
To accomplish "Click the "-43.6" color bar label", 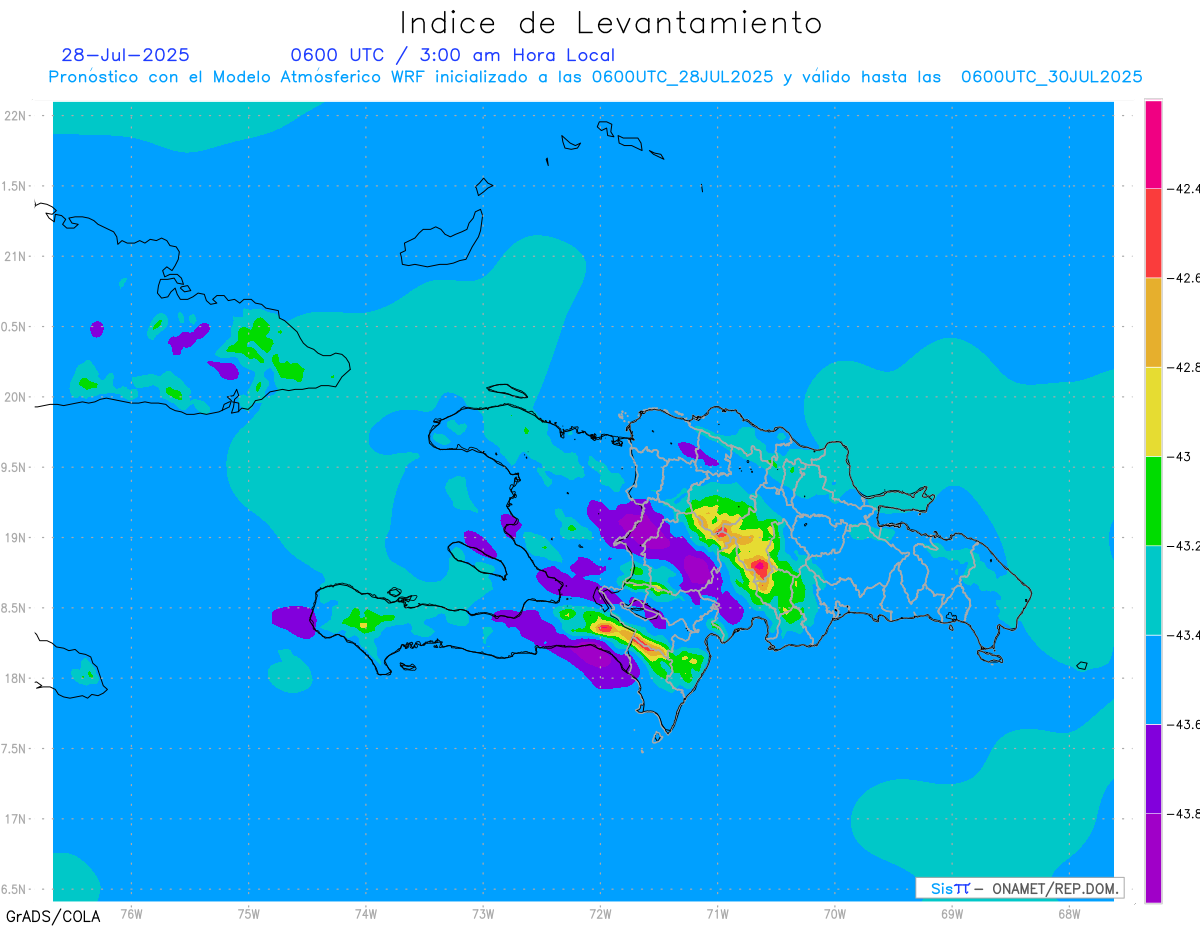I will coord(1184,724).
